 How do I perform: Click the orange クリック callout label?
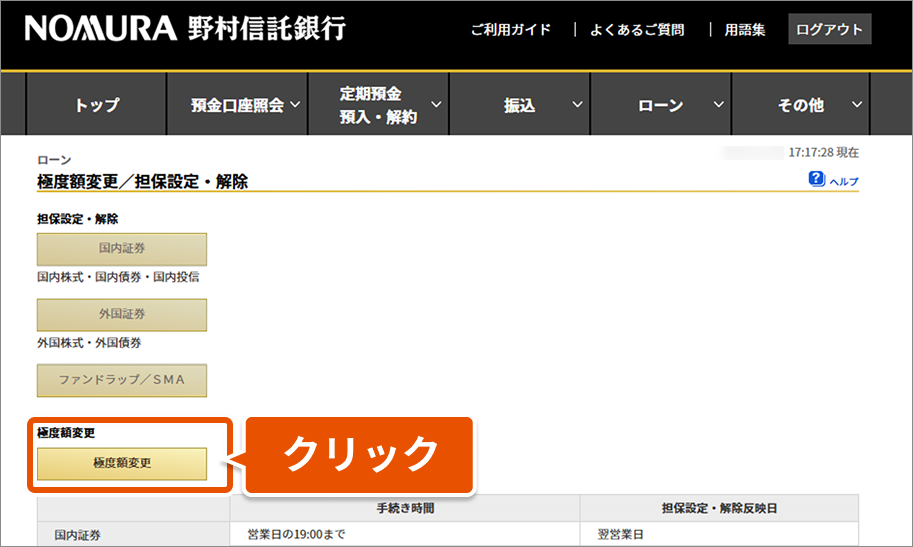coord(360,455)
